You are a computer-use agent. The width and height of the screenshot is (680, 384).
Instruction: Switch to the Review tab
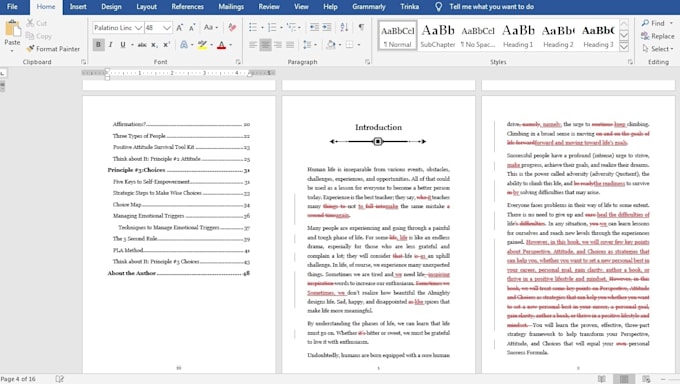pyautogui.click(x=269, y=7)
